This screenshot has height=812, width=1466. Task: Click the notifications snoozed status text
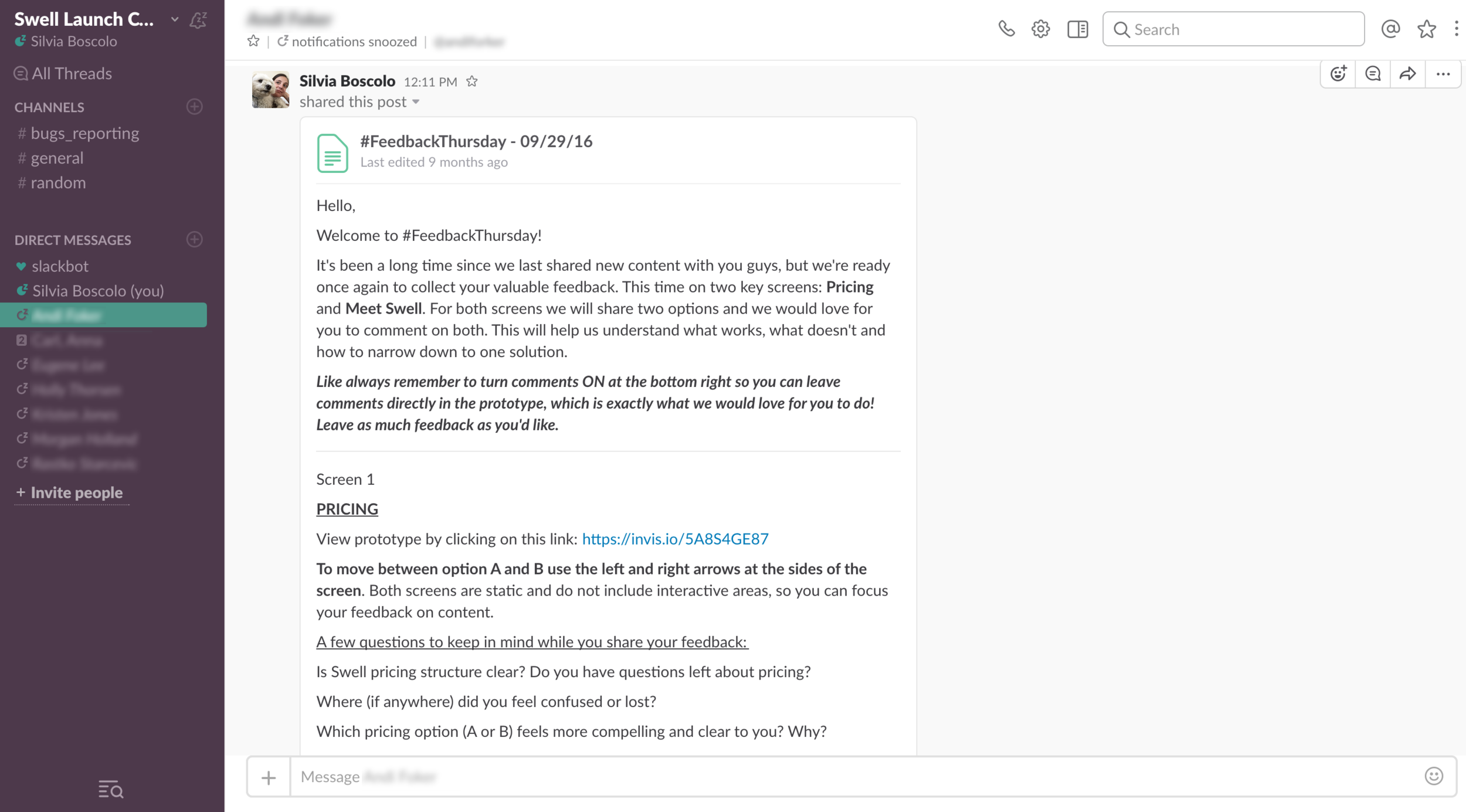click(x=354, y=42)
